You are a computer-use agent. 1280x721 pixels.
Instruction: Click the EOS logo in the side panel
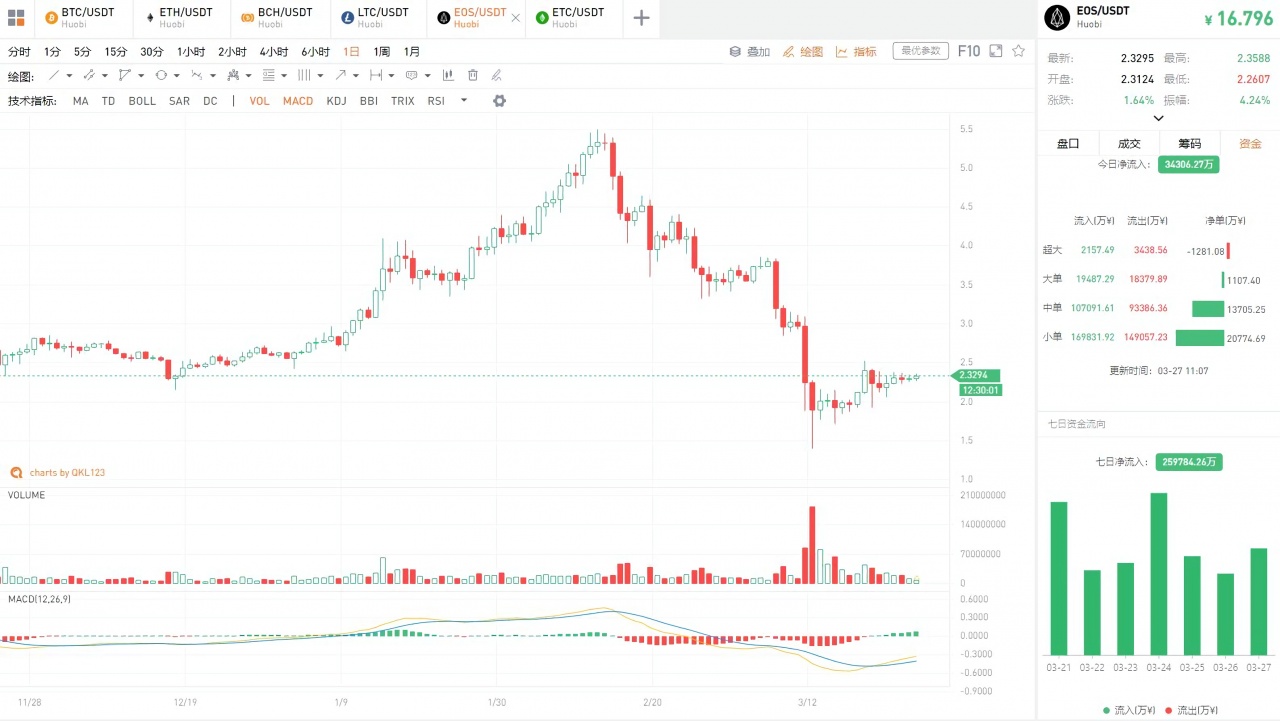pos(1057,17)
